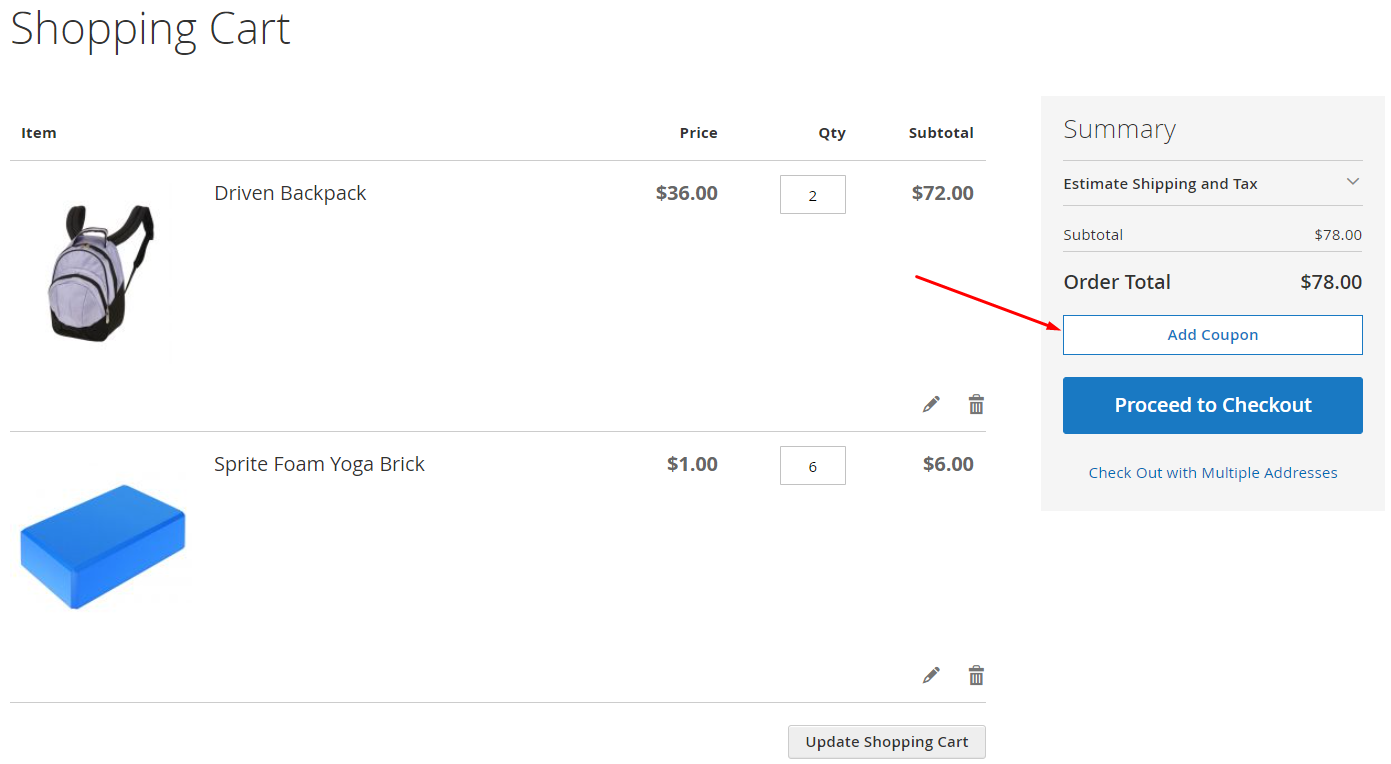
Task: Open the Sprite Foam Yoga Brick name link
Action: 319,464
